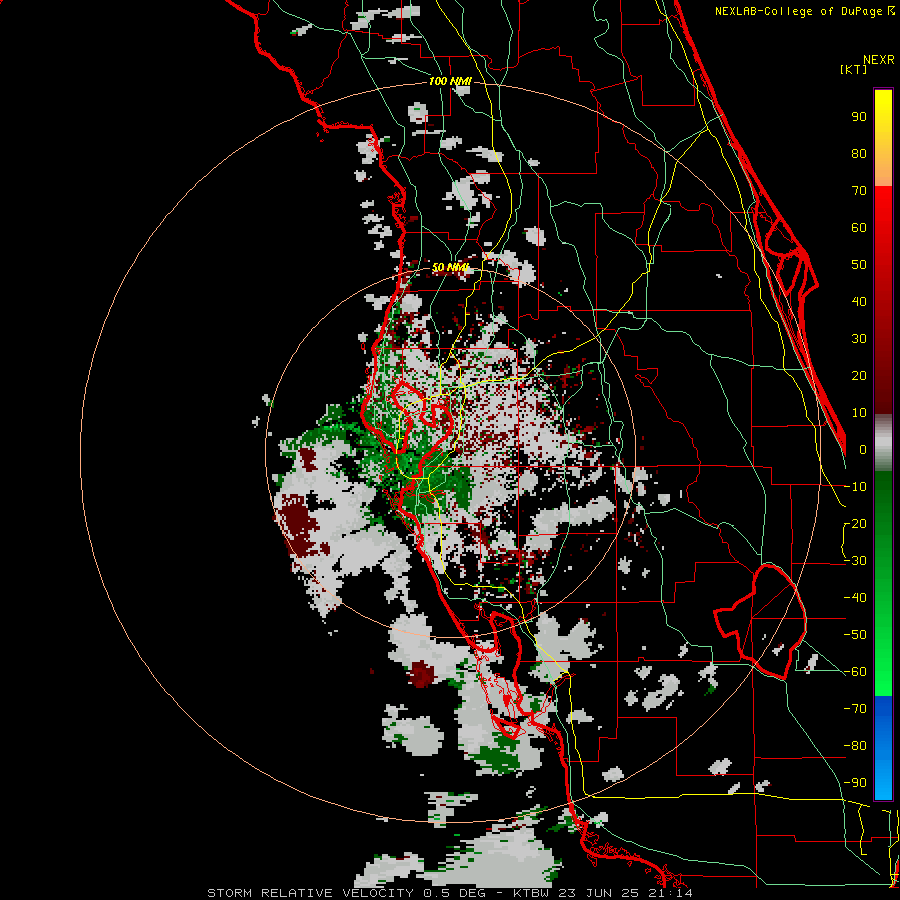
Task: Click the positive 50 scale label
Action: (859, 265)
